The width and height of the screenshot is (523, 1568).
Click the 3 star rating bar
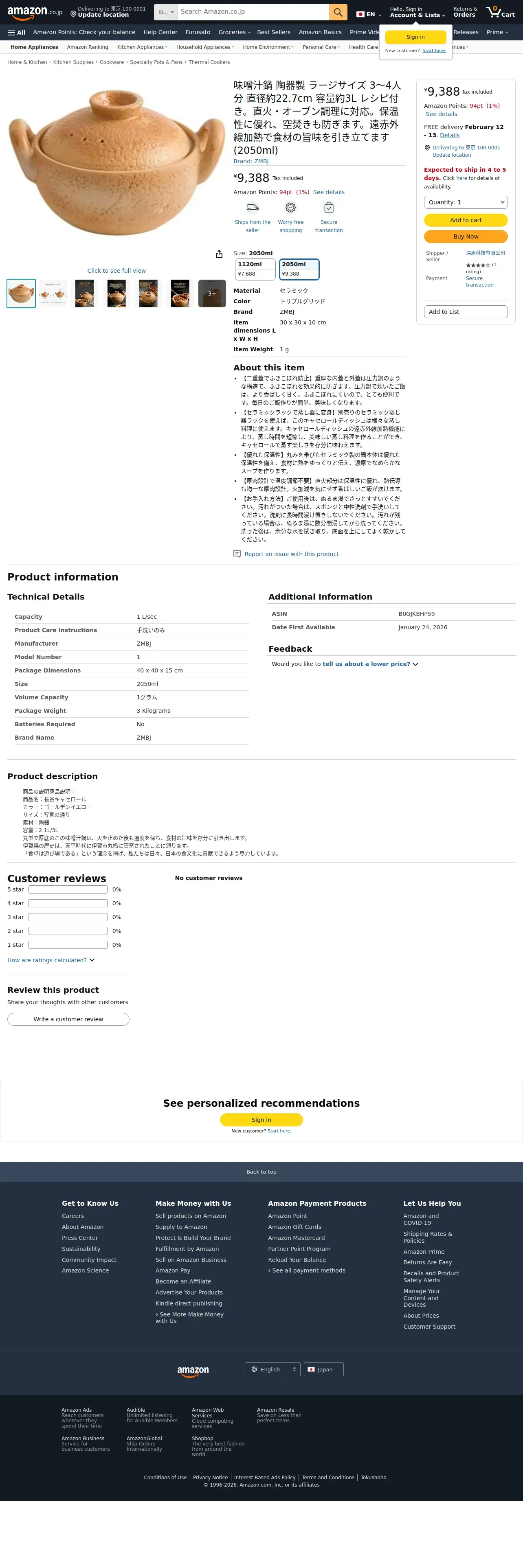point(68,917)
